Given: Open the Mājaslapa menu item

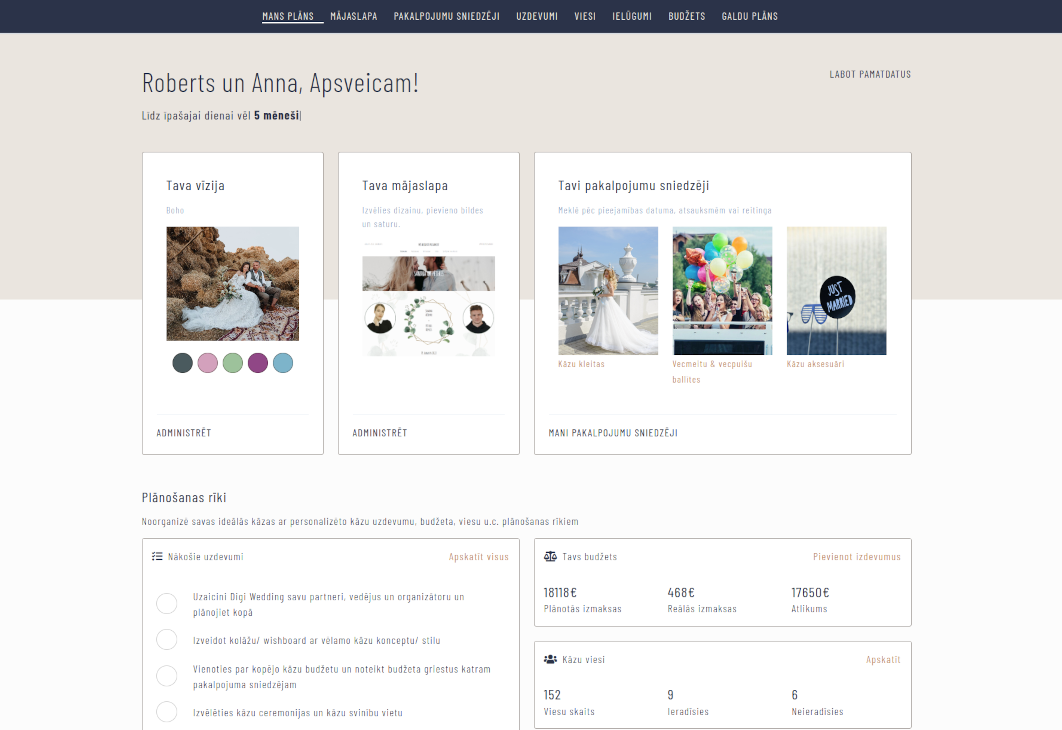Looking at the screenshot, I should (x=353, y=16).
